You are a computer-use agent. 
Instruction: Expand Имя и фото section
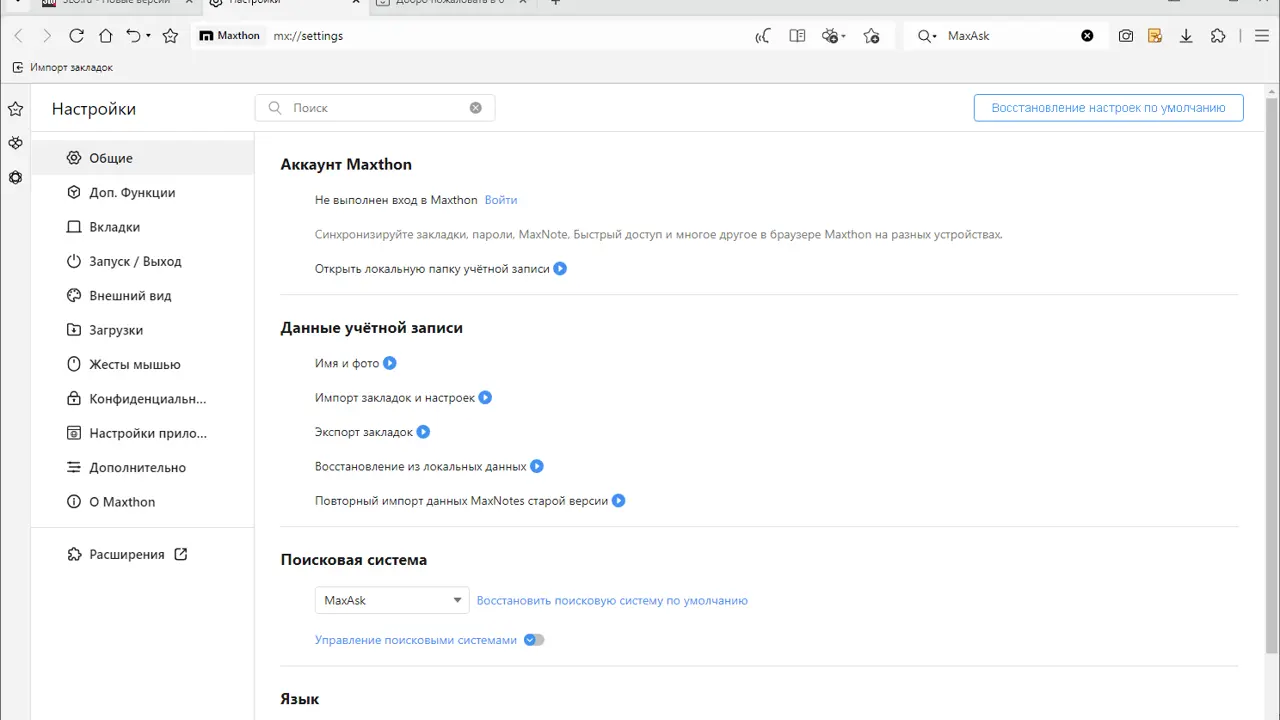click(x=390, y=363)
